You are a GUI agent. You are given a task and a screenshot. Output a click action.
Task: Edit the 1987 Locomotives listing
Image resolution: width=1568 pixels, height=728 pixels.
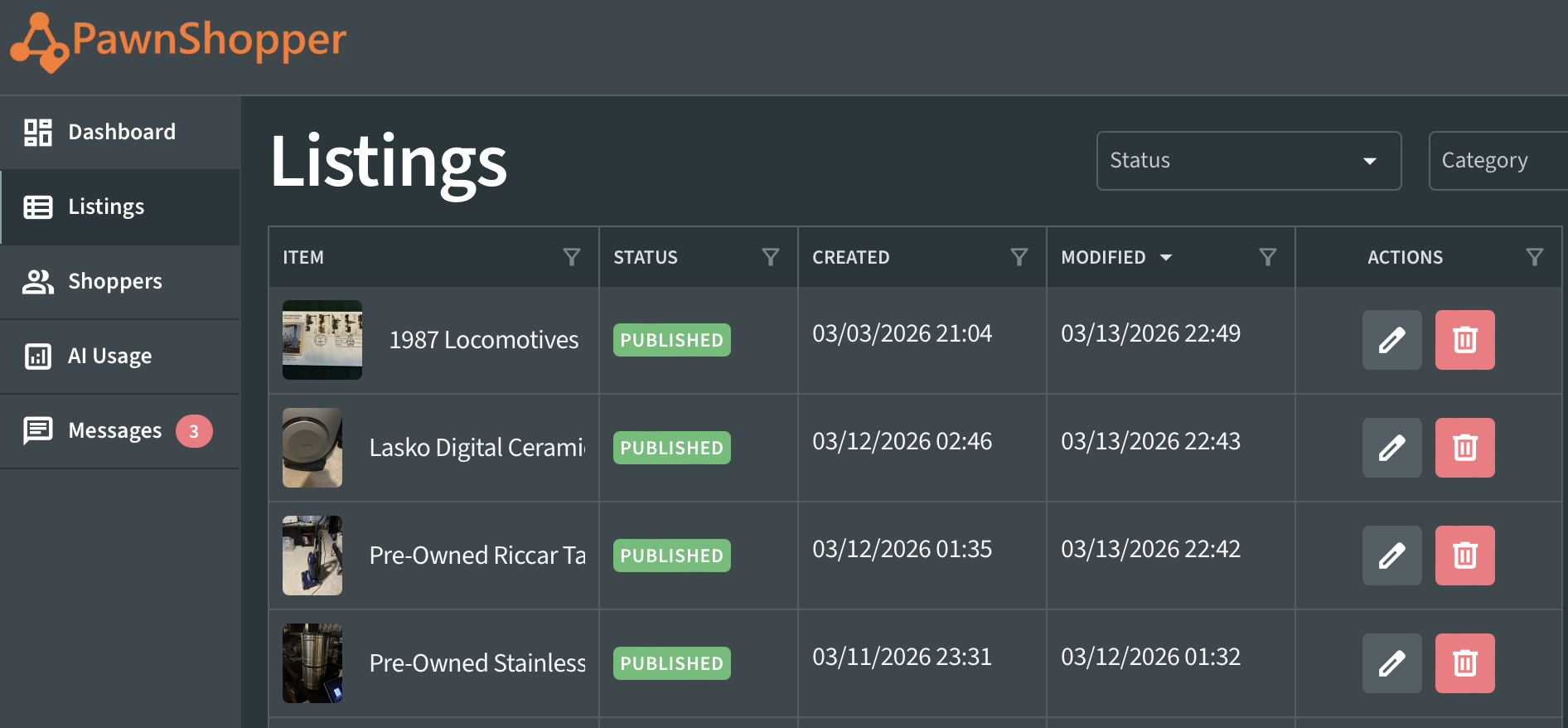point(1392,340)
